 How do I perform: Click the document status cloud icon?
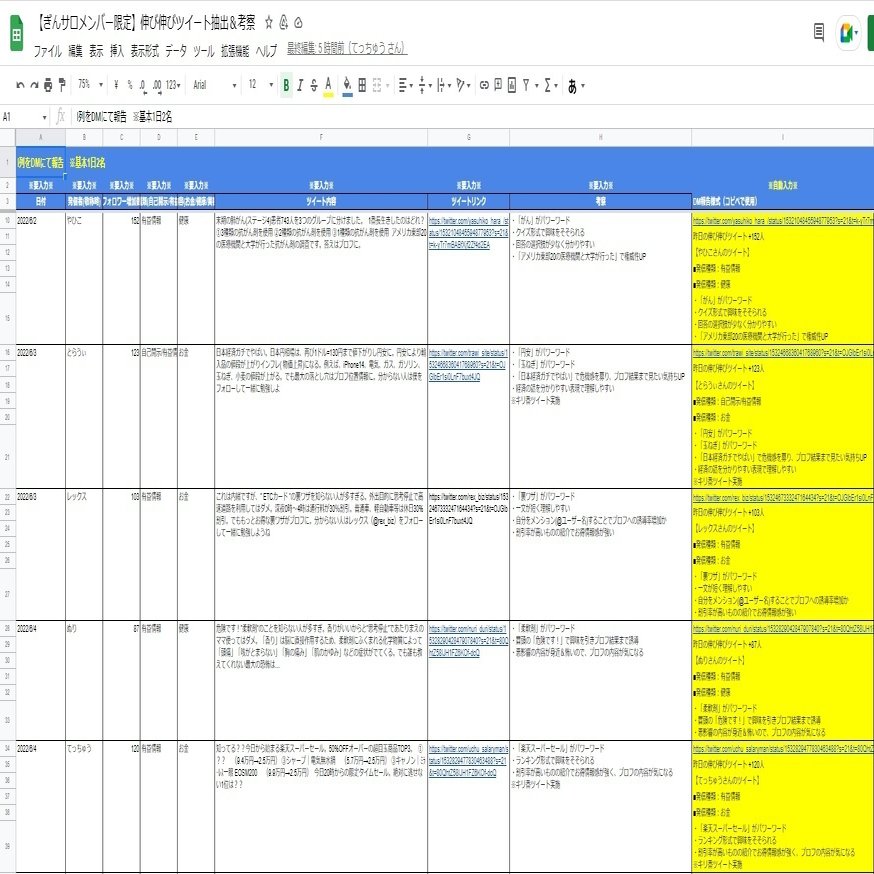(298, 23)
